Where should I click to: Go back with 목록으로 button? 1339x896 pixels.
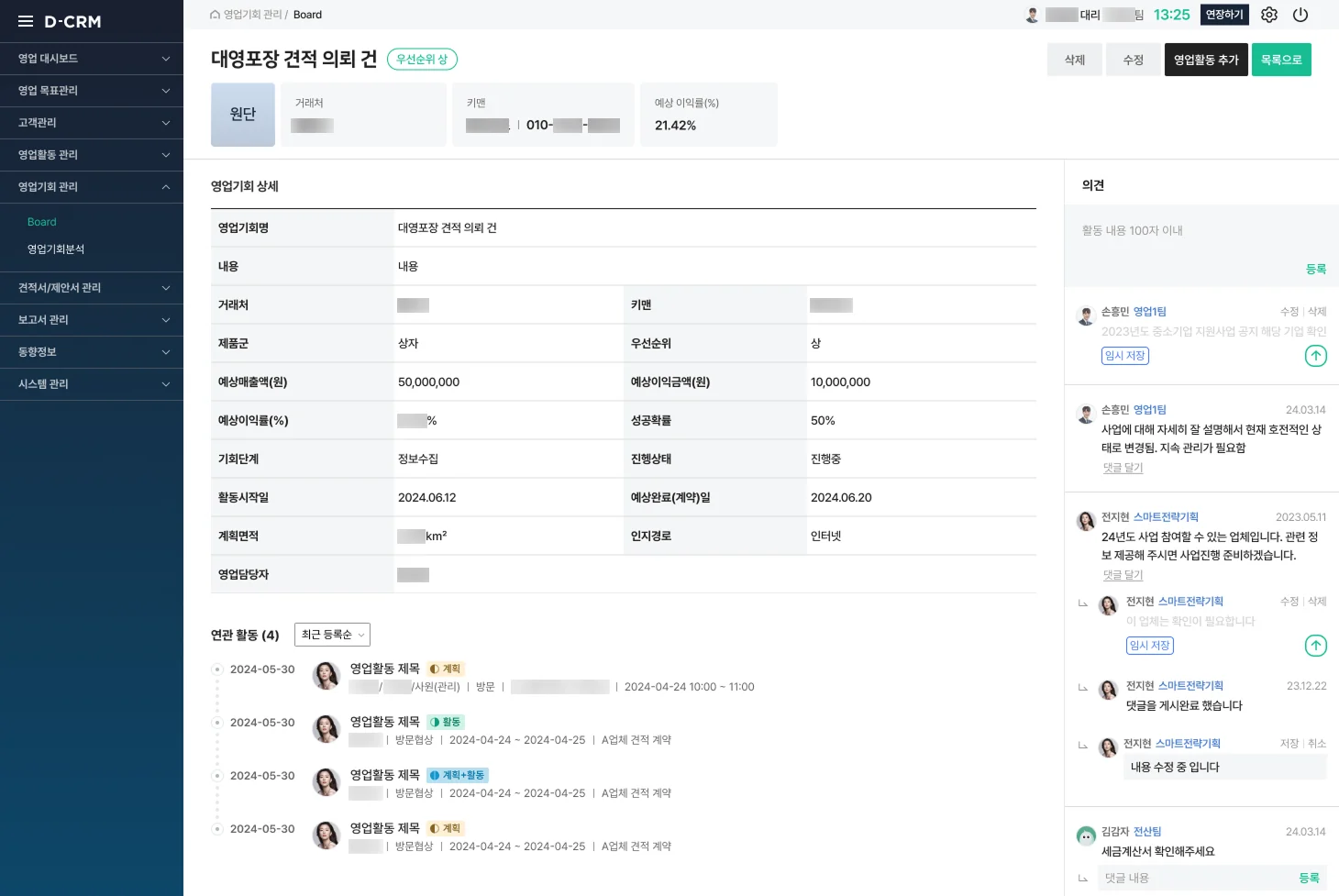(x=1281, y=60)
